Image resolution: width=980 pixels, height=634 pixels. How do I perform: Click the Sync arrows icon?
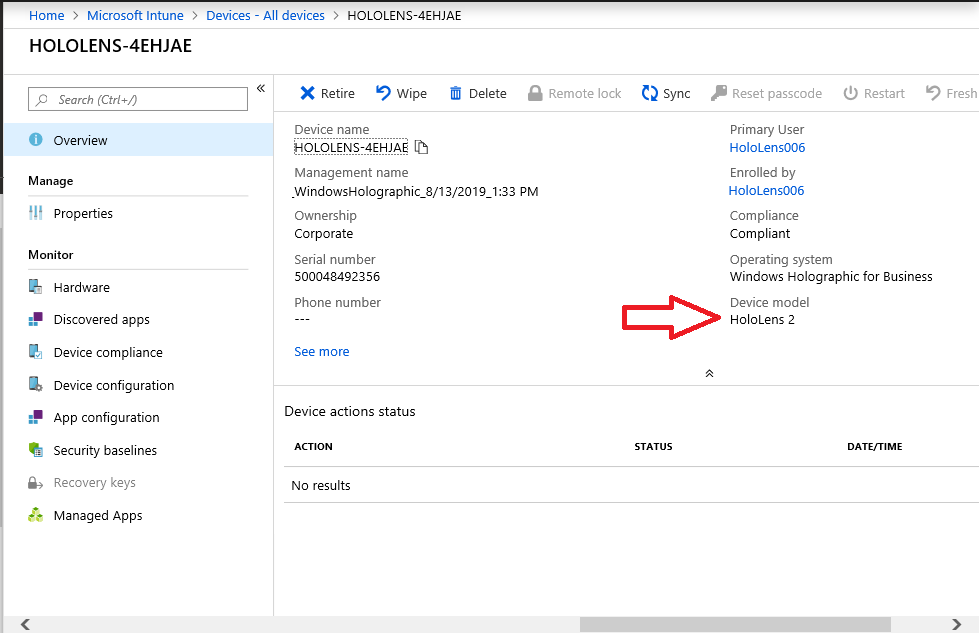pyautogui.click(x=650, y=93)
